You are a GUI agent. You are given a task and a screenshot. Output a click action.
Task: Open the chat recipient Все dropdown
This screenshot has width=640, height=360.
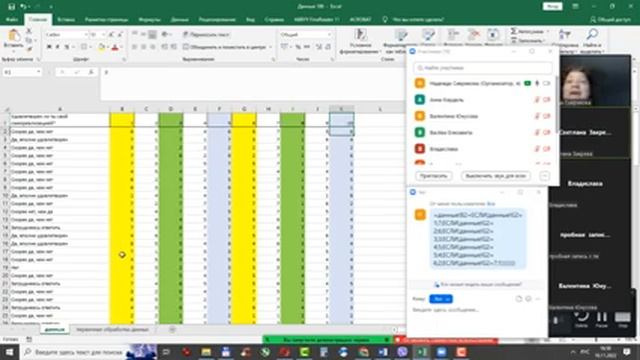441,299
